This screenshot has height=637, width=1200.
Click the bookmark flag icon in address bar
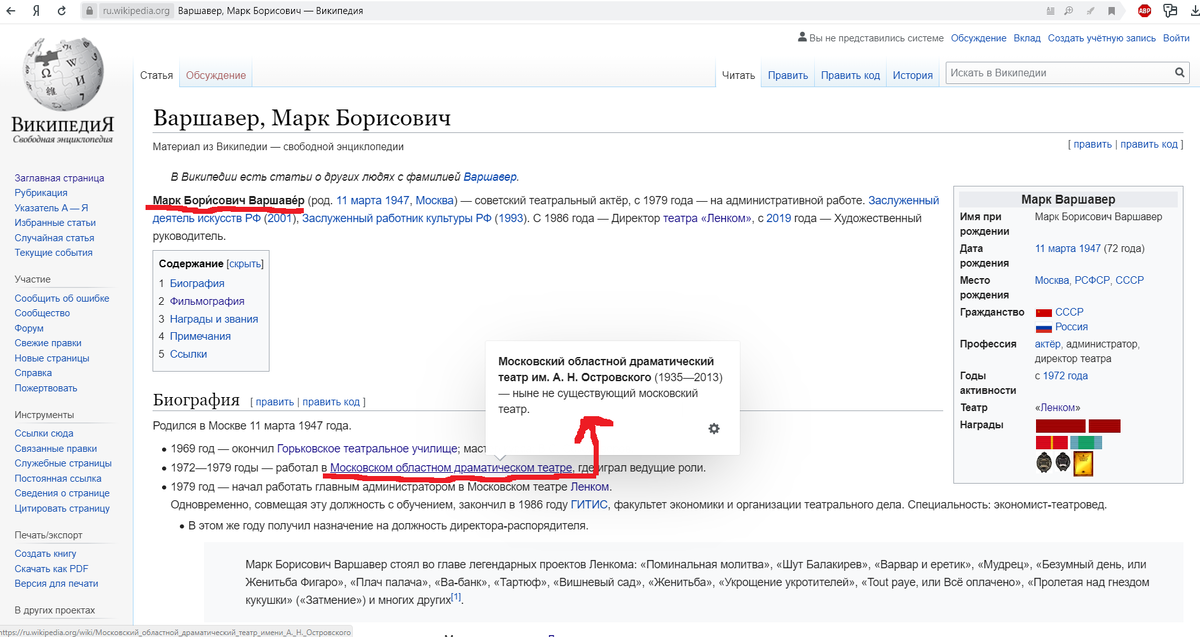click(x=1111, y=10)
